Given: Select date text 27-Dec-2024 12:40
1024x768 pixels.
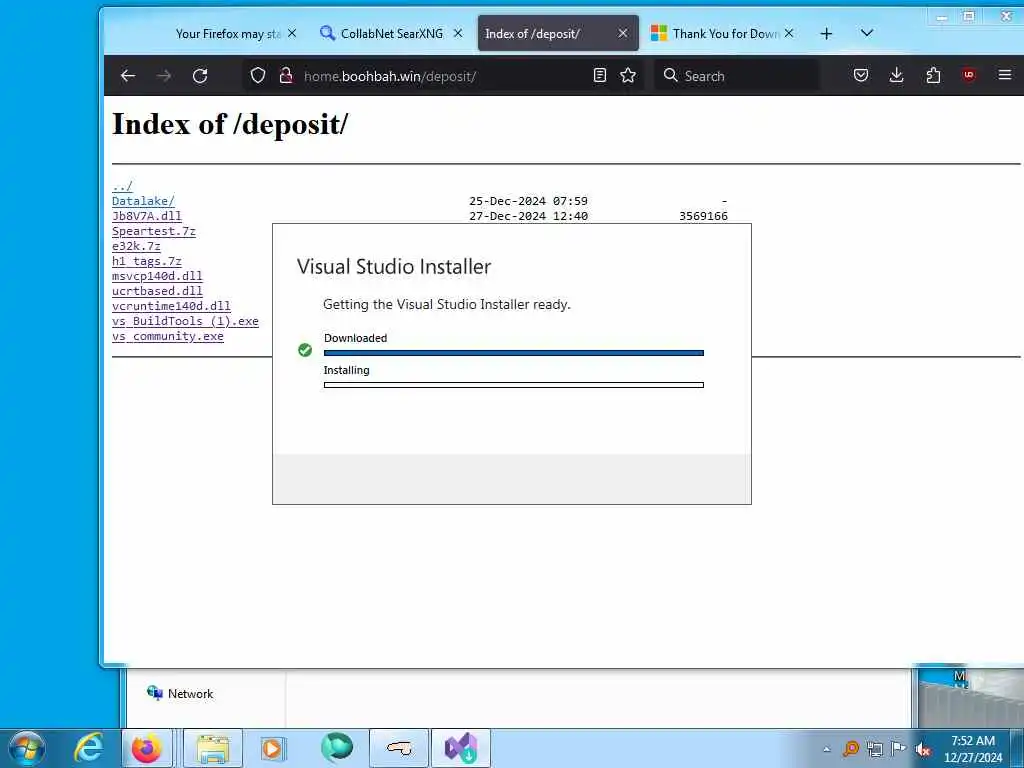Looking at the screenshot, I should (x=528, y=216).
